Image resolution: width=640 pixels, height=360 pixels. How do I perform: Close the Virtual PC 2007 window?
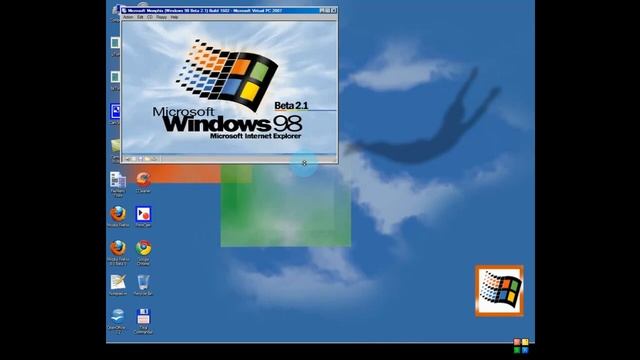point(334,11)
